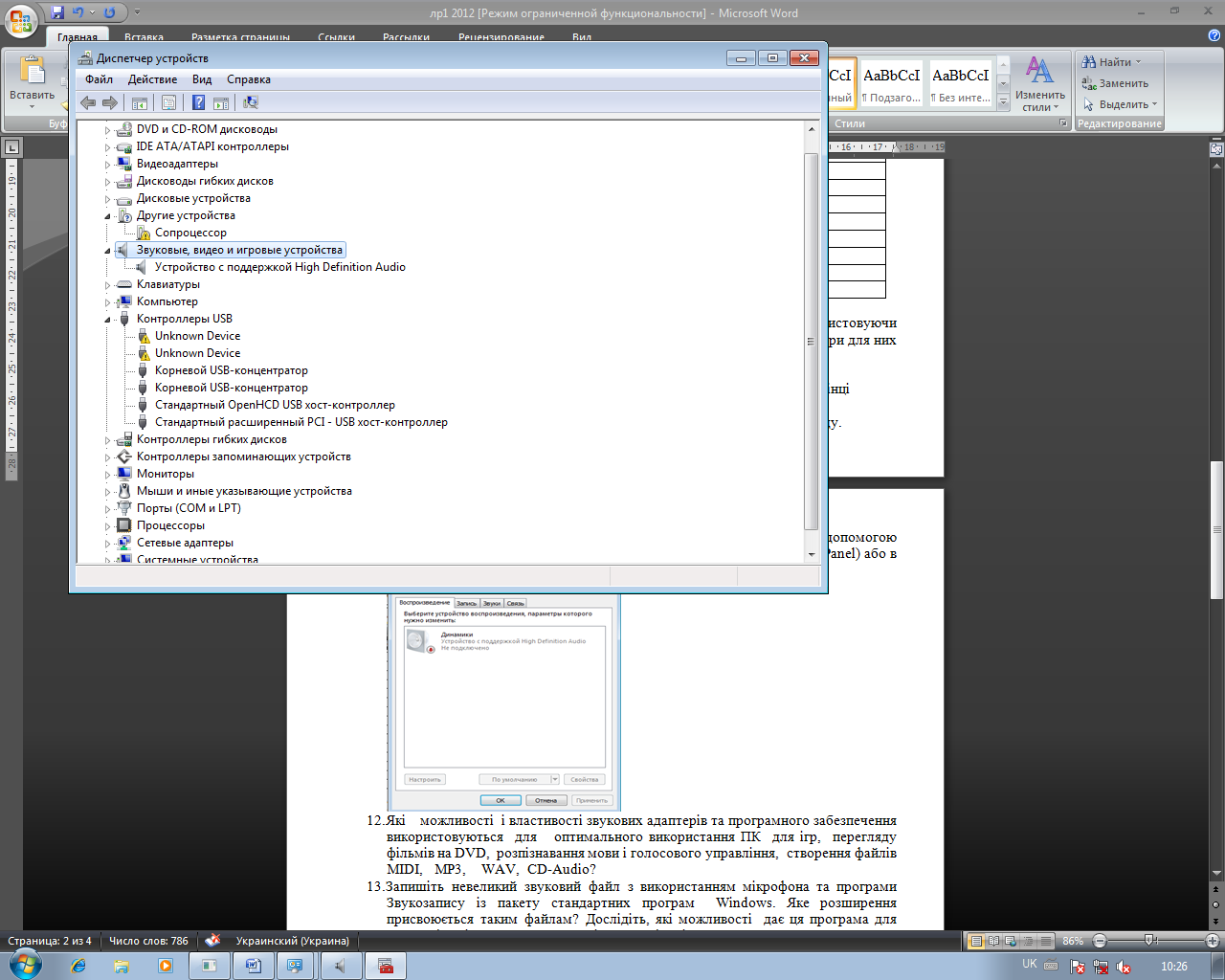Collapse Другие устройства node
The image size is (1225, 980).
(108, 216)
